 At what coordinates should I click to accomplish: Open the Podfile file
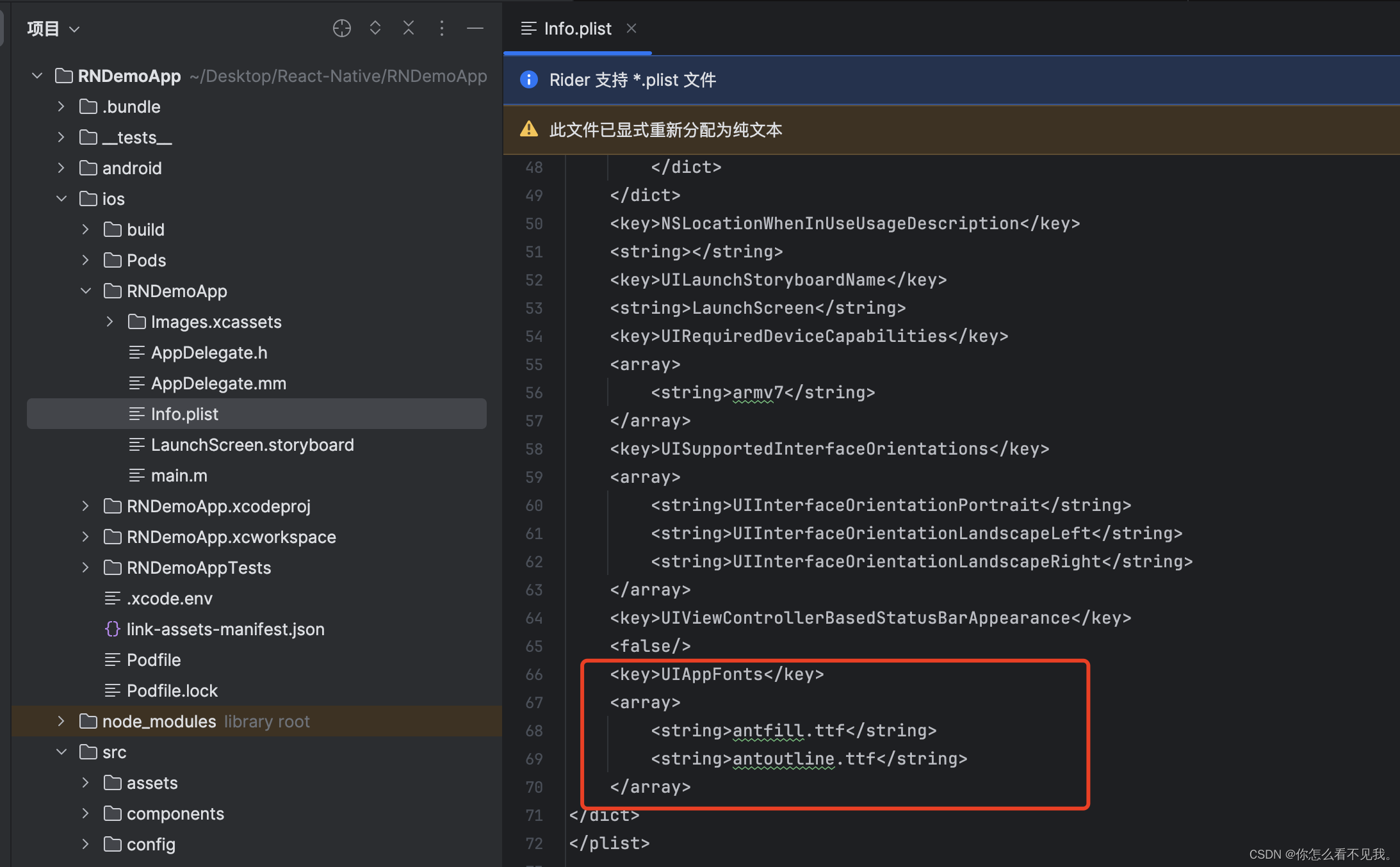pyautogui.click(x=154, y=660)
